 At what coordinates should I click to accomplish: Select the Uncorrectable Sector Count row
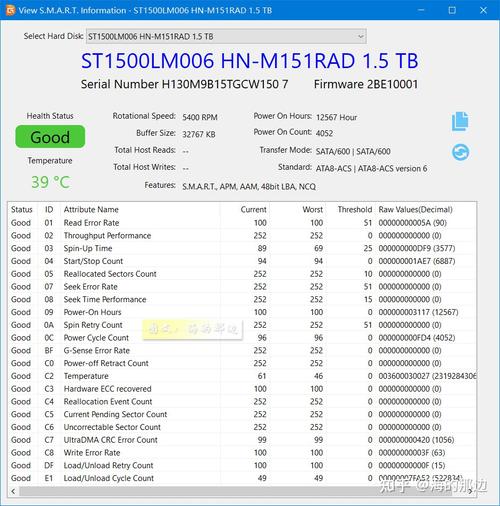242,427
